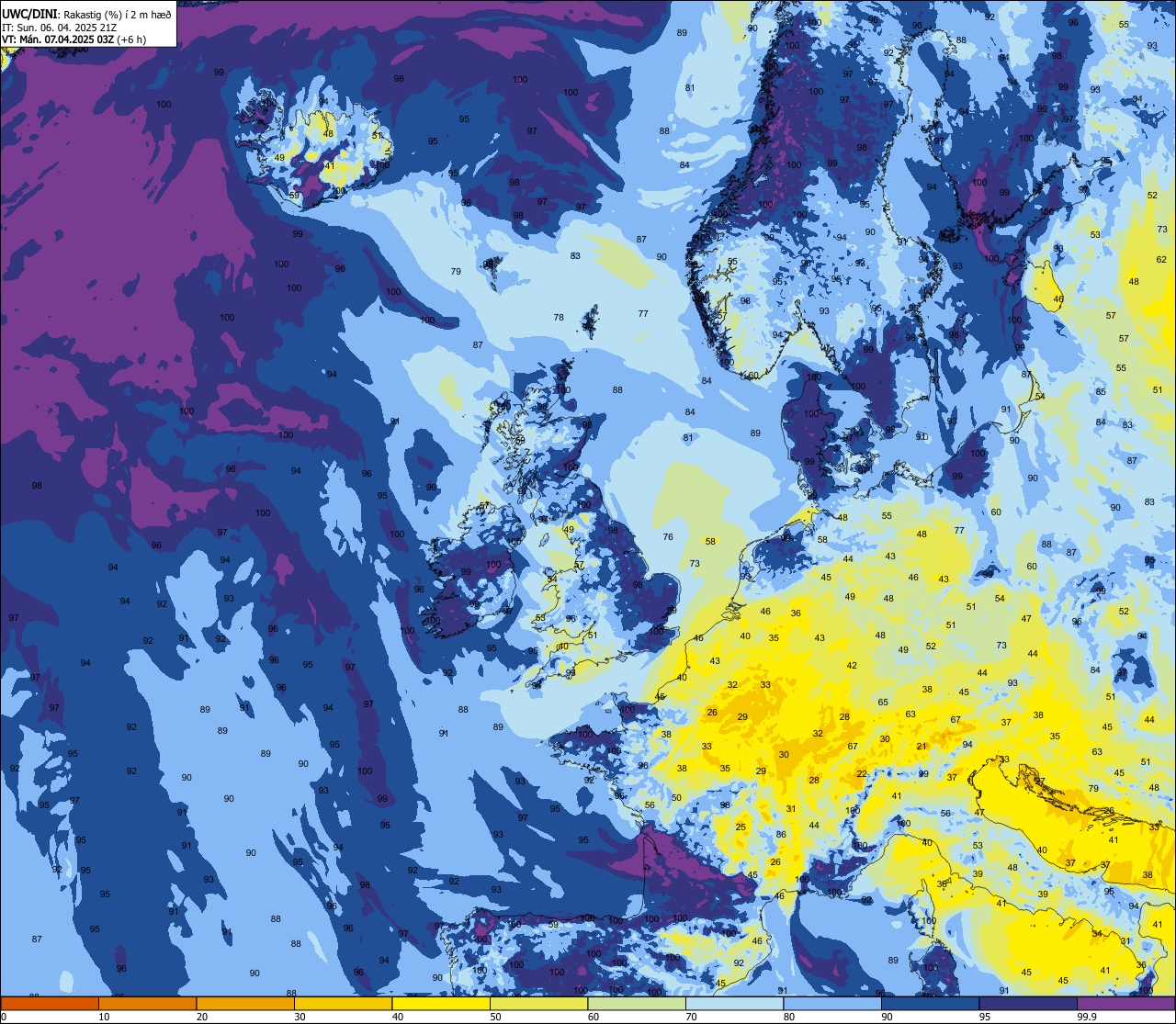
Task: Click the 'VT: Mán. 07.04.2025 03Z (+6 h)' line
Action: [73, 39]
